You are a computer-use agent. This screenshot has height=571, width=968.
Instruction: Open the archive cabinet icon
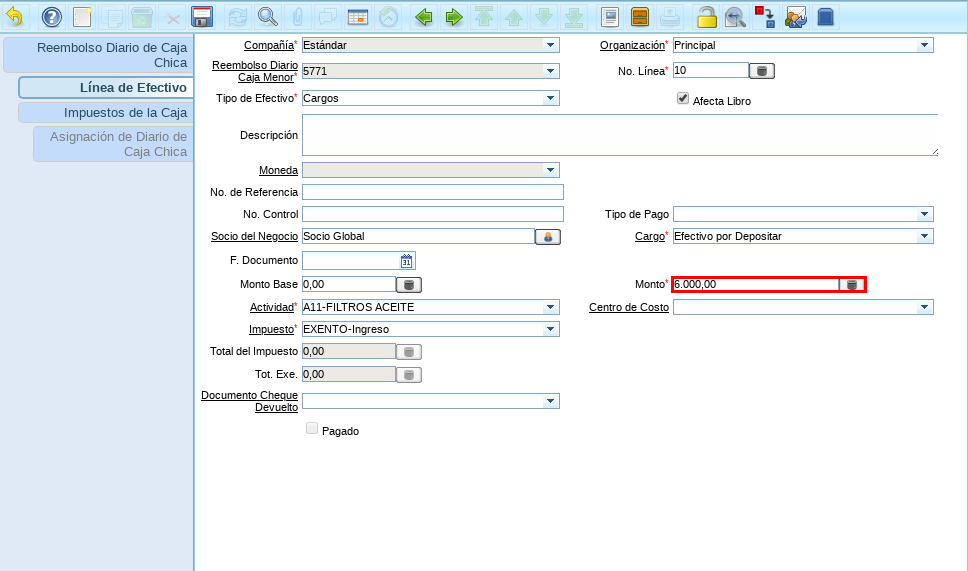click(x=640, y=17)
